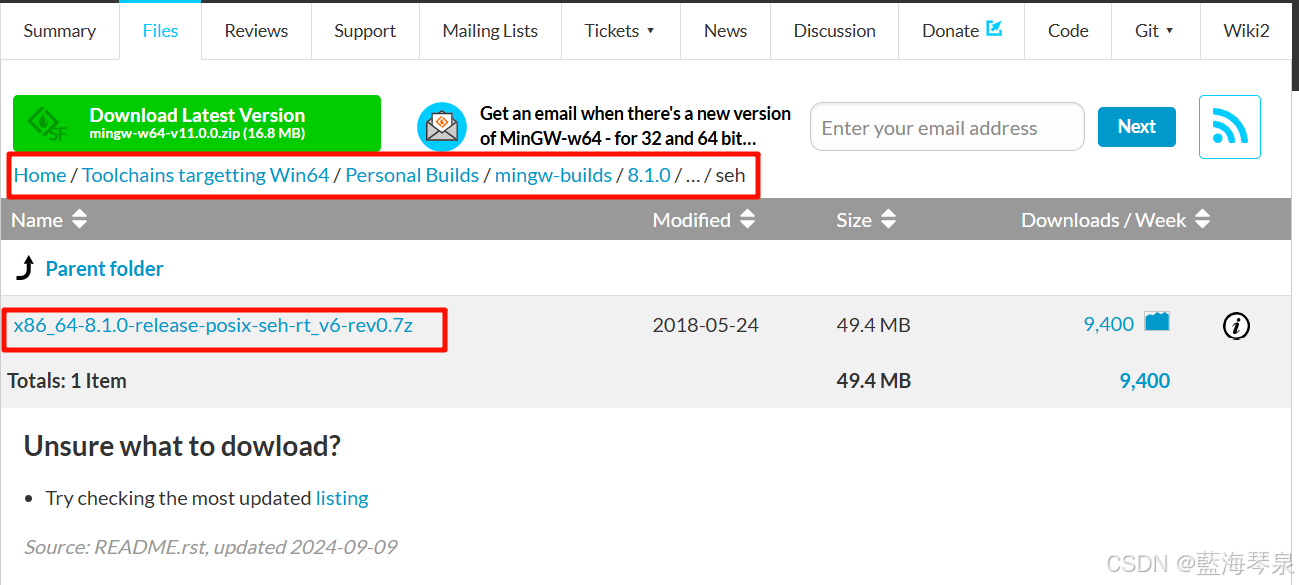This screenshot has height=585, width=1299.
Task: Sort by Size column arrows
Action: [x=888, y=219]
